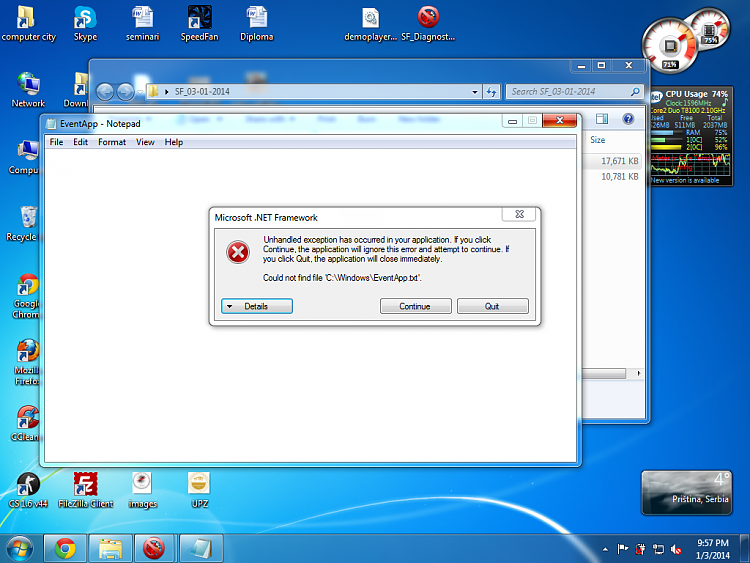Open the demoplayer file icon

click(x=371, y=24)
